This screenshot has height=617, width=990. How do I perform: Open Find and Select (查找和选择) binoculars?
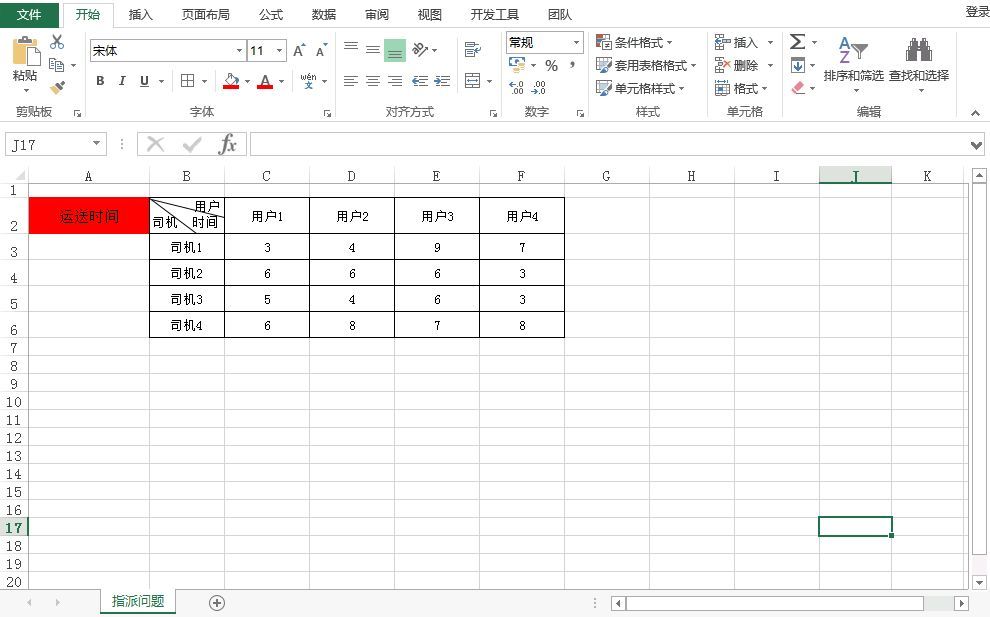click(919, 63)
